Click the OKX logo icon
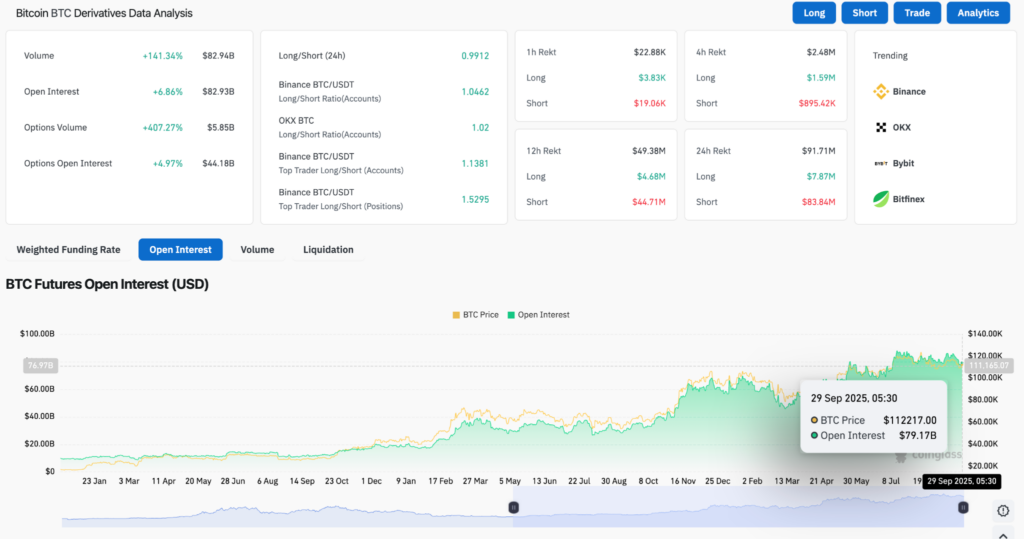 (x=881, y=128)
